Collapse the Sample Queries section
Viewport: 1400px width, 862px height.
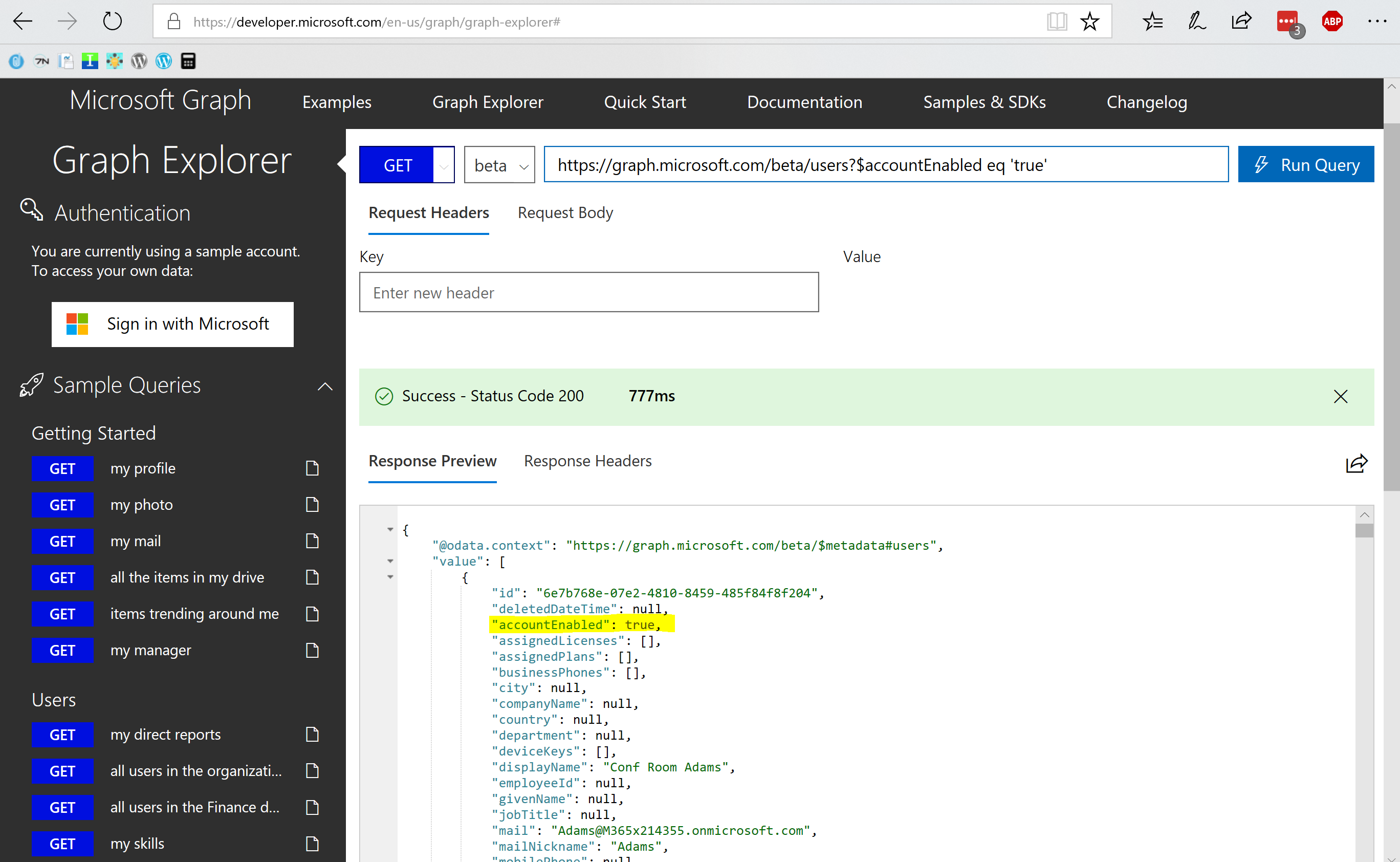(325, 386)
